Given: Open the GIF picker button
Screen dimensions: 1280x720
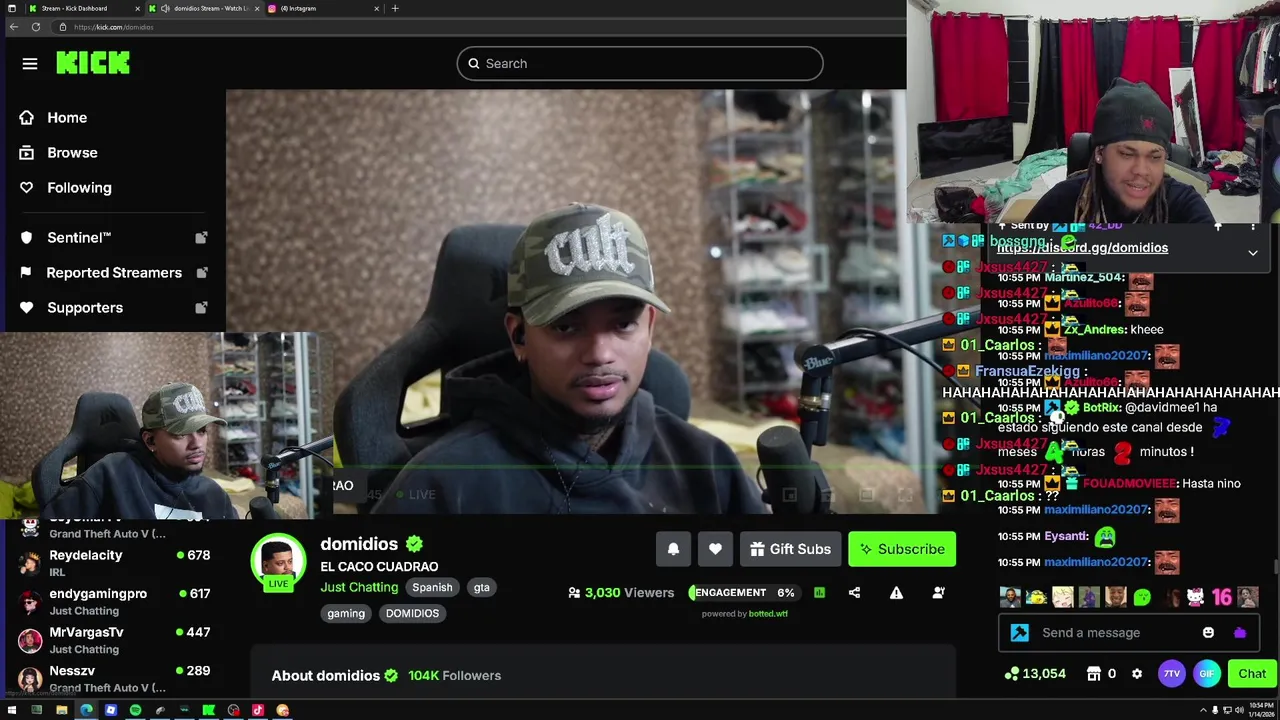Looking at the screenshot, I should 1207,674.
